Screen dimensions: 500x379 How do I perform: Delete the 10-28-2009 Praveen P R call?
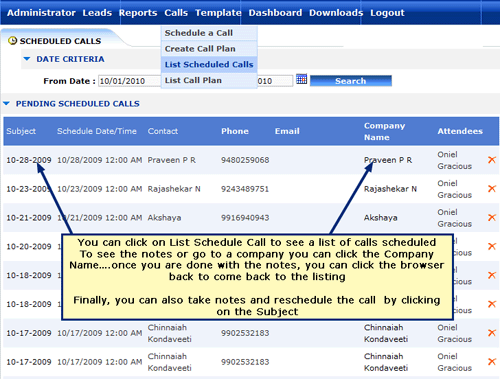coord(492,160)
